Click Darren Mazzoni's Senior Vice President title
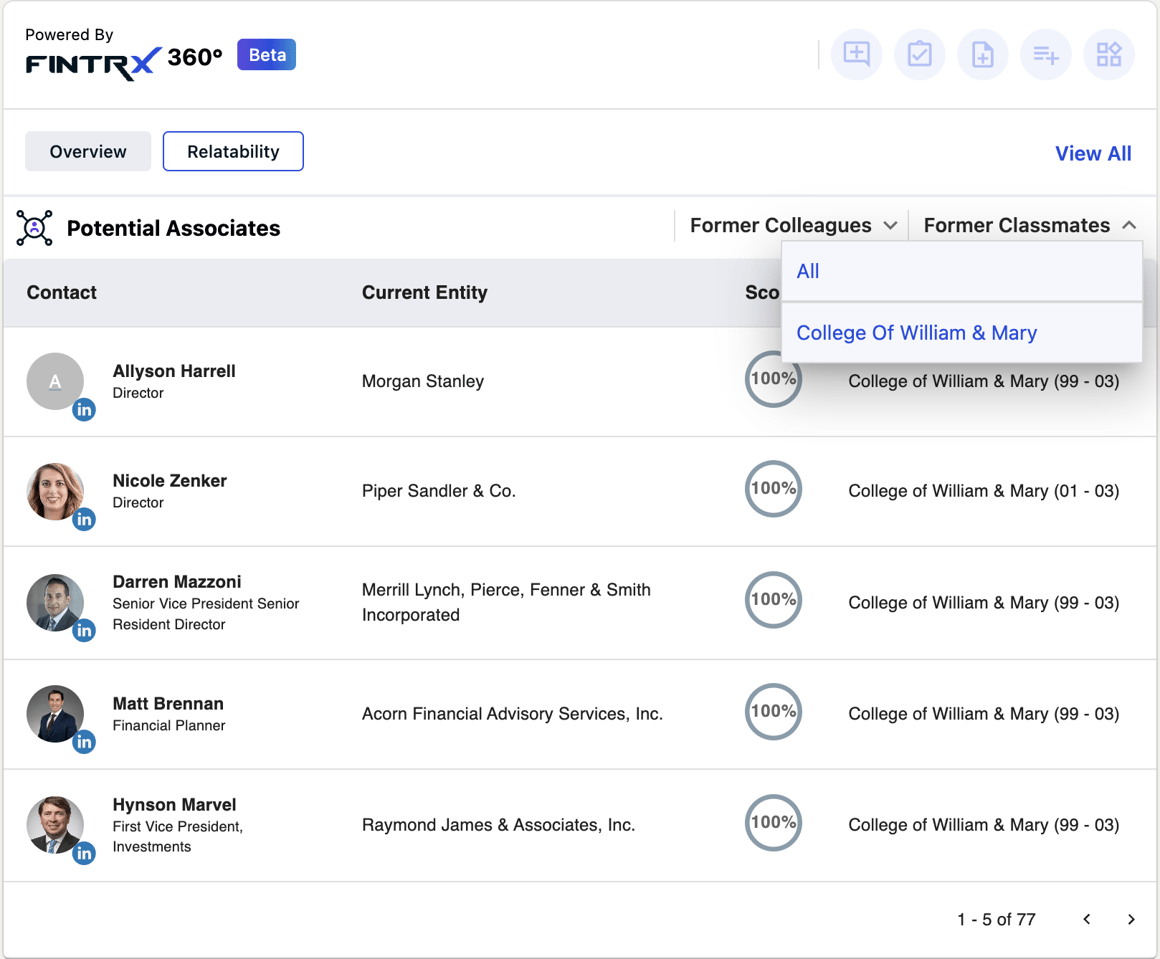 (x=206, y=614)
